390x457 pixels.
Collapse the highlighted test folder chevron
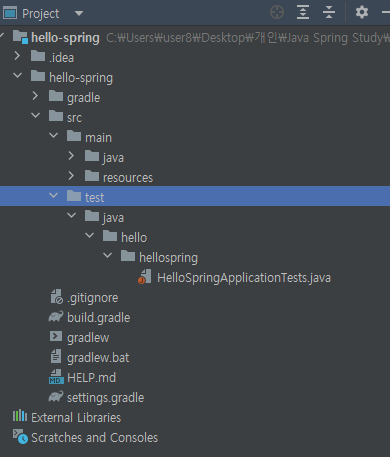click(53, 196)
